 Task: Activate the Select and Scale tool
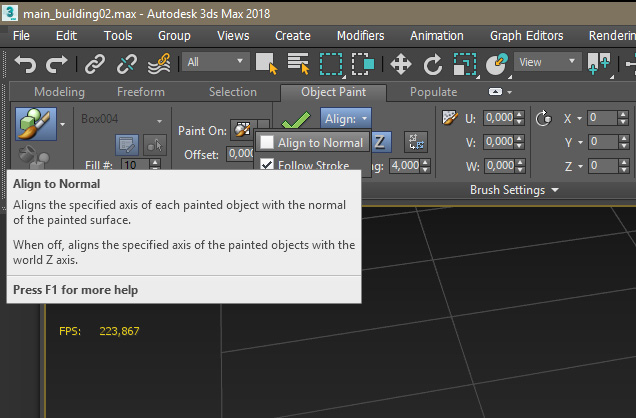[465, 64]
